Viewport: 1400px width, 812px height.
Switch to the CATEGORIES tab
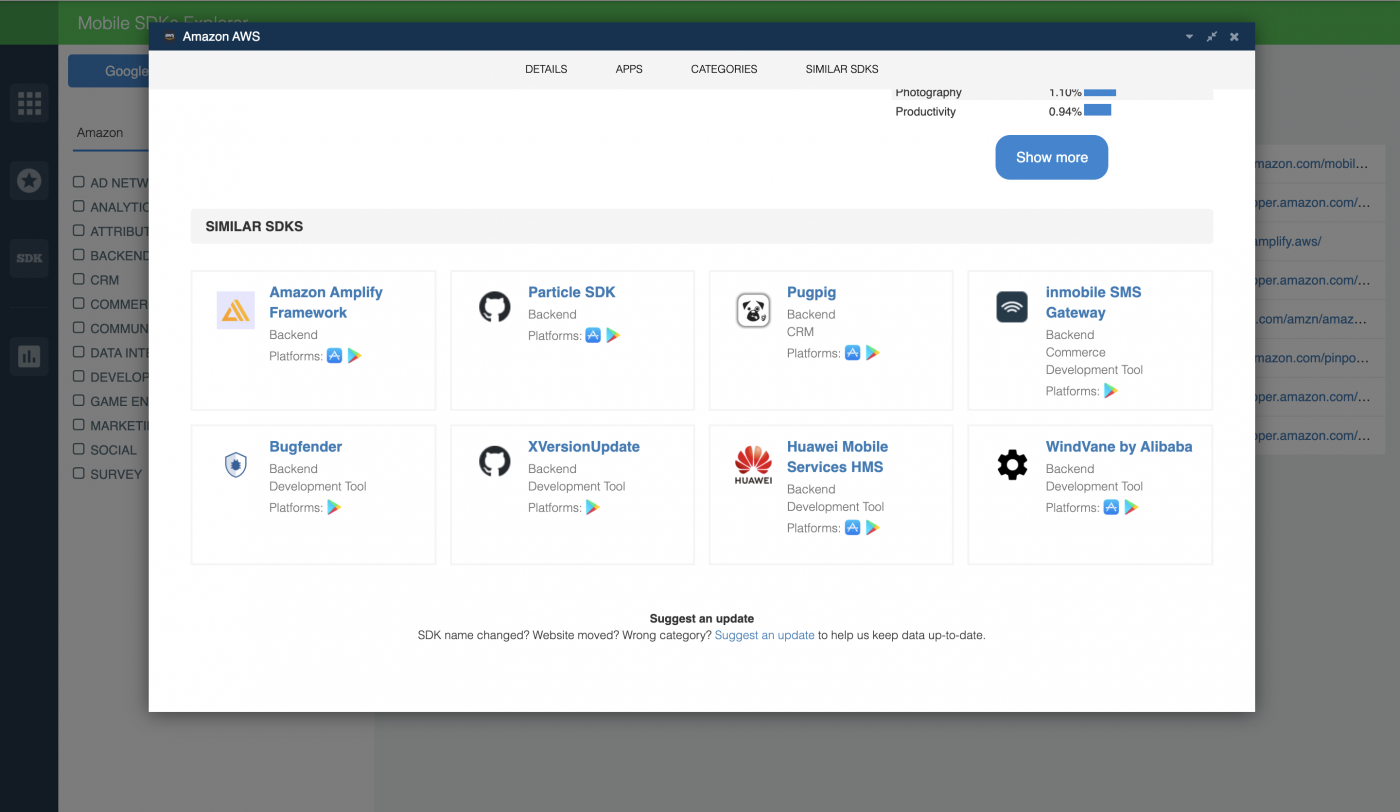coord(723,69)
